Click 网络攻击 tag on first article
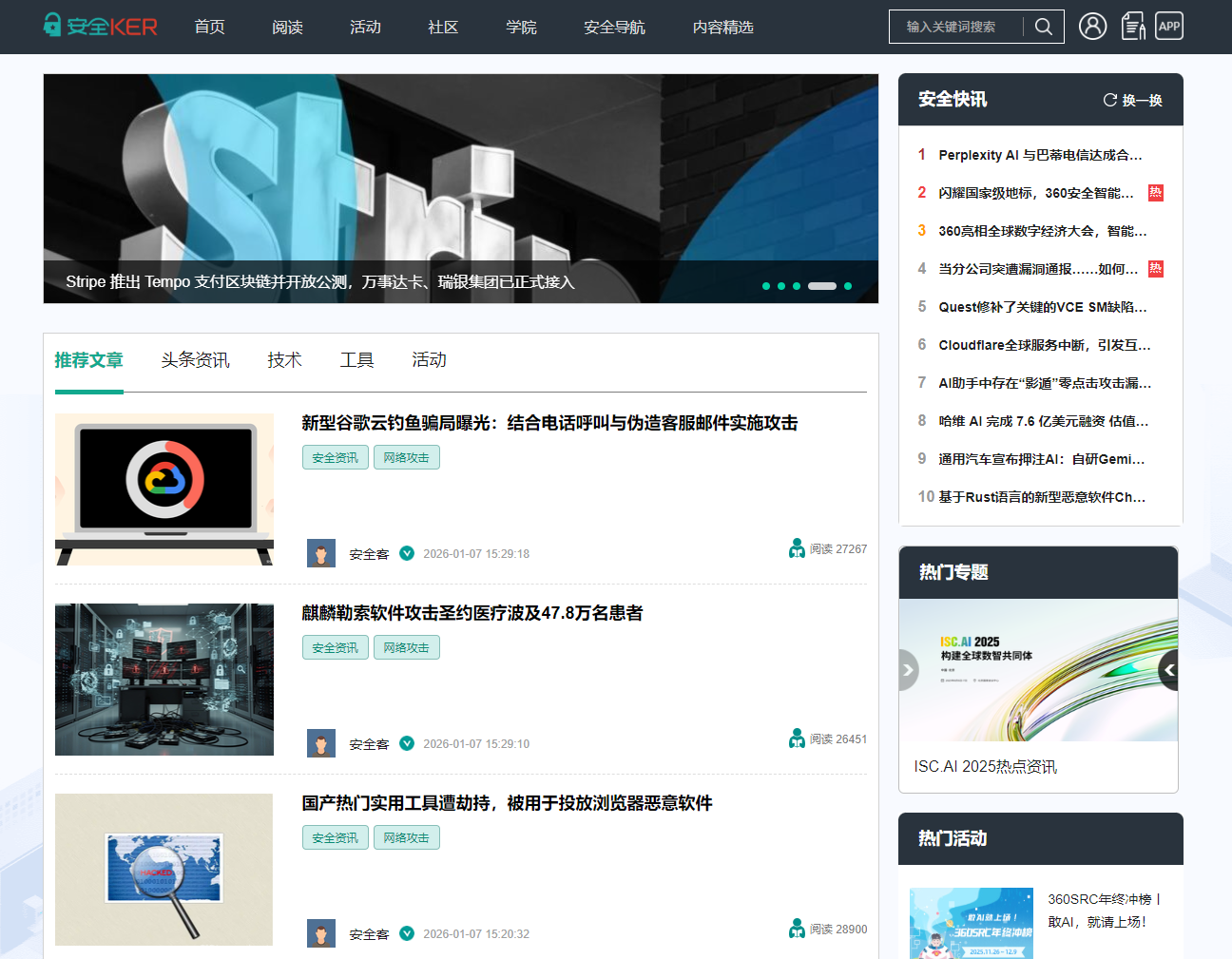Image resolution: width=1232 pixels, height=959 pixels. (406, 457)
